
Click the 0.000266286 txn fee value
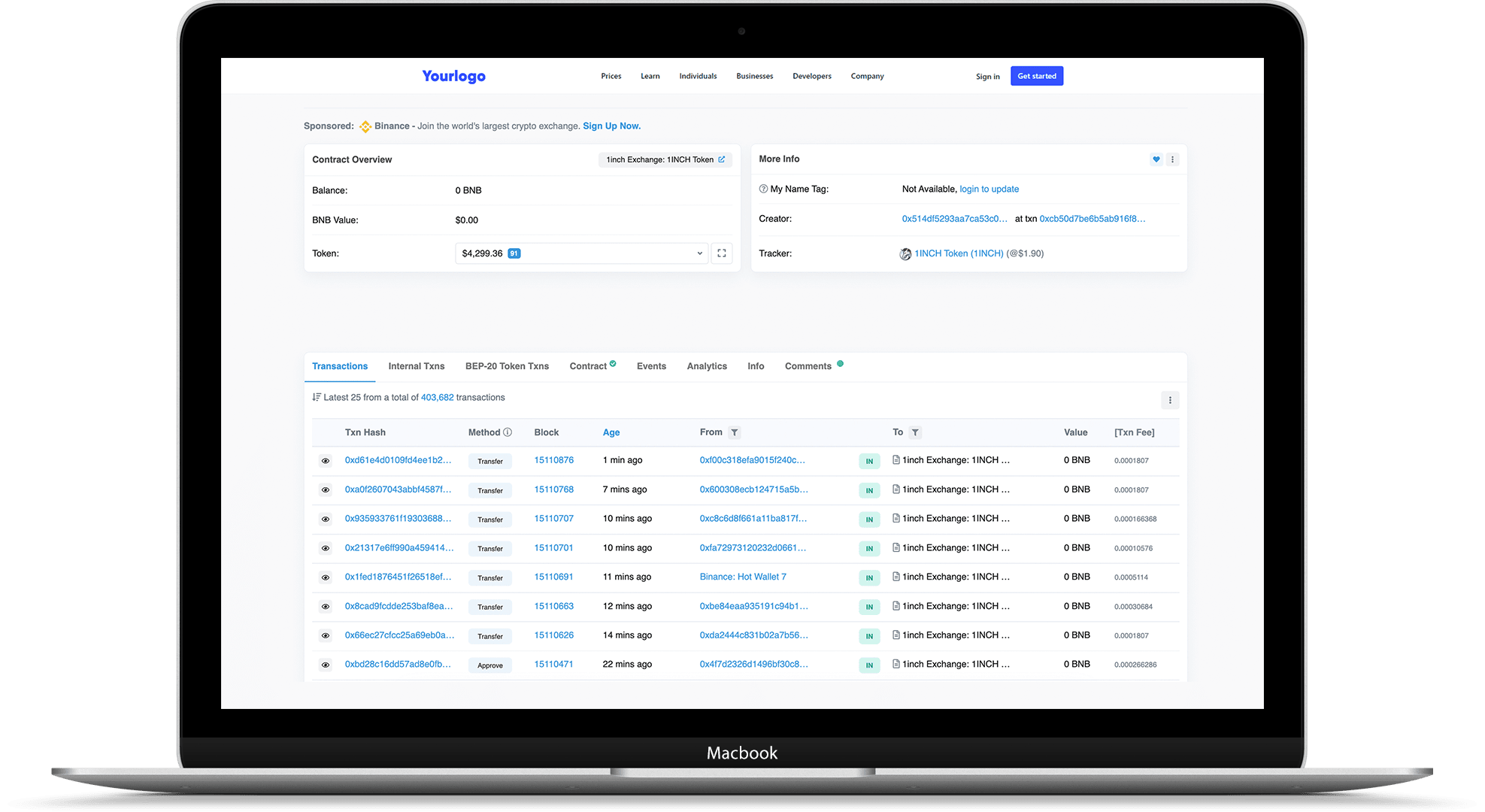point(1135,665)
